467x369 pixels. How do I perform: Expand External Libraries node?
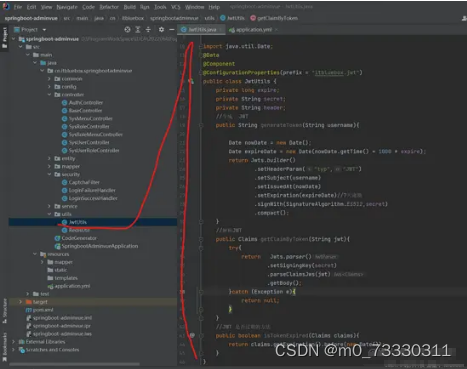pos(14,342)
